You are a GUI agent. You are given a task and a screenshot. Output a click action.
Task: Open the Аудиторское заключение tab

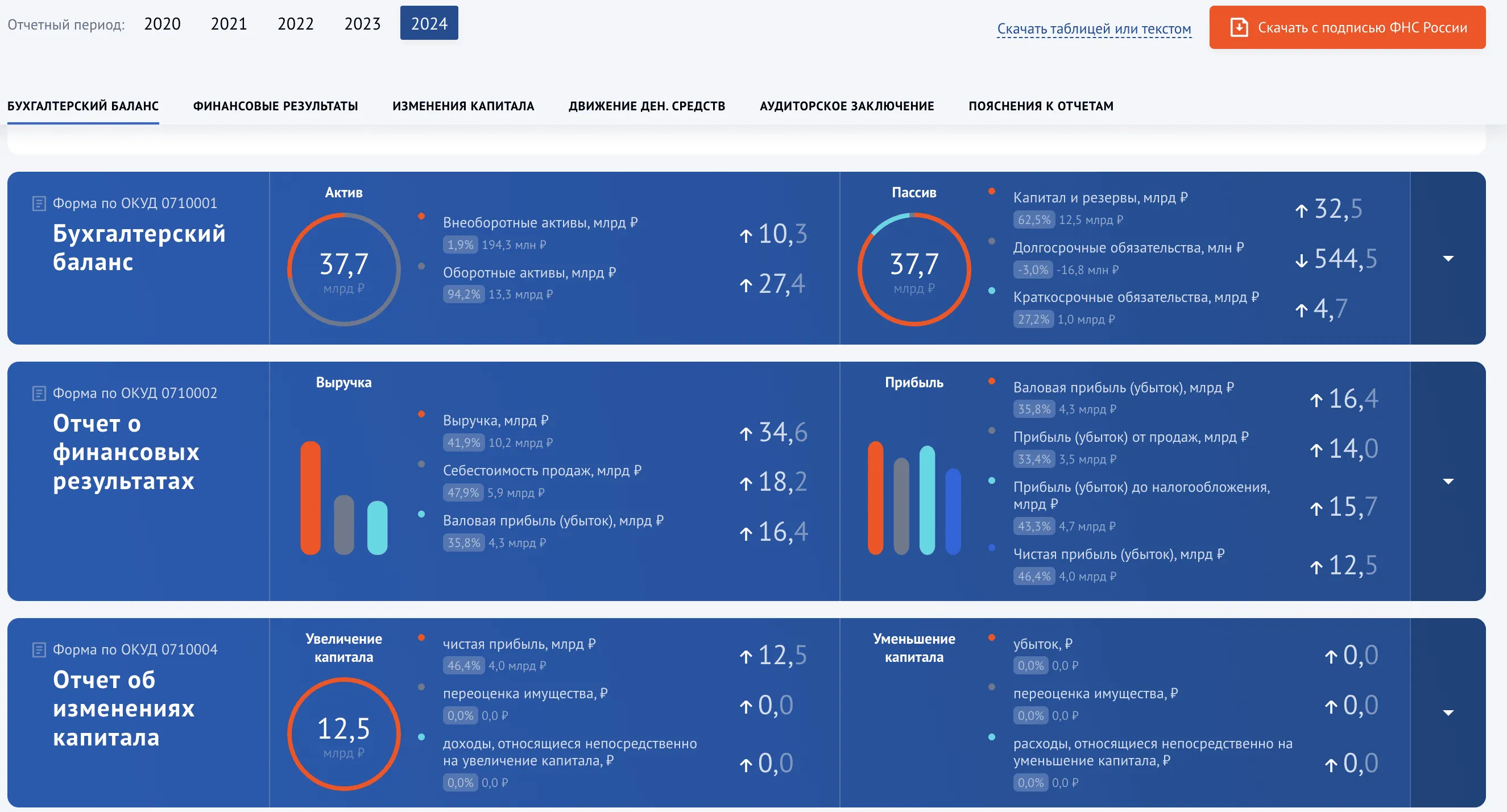pos(847,106)
